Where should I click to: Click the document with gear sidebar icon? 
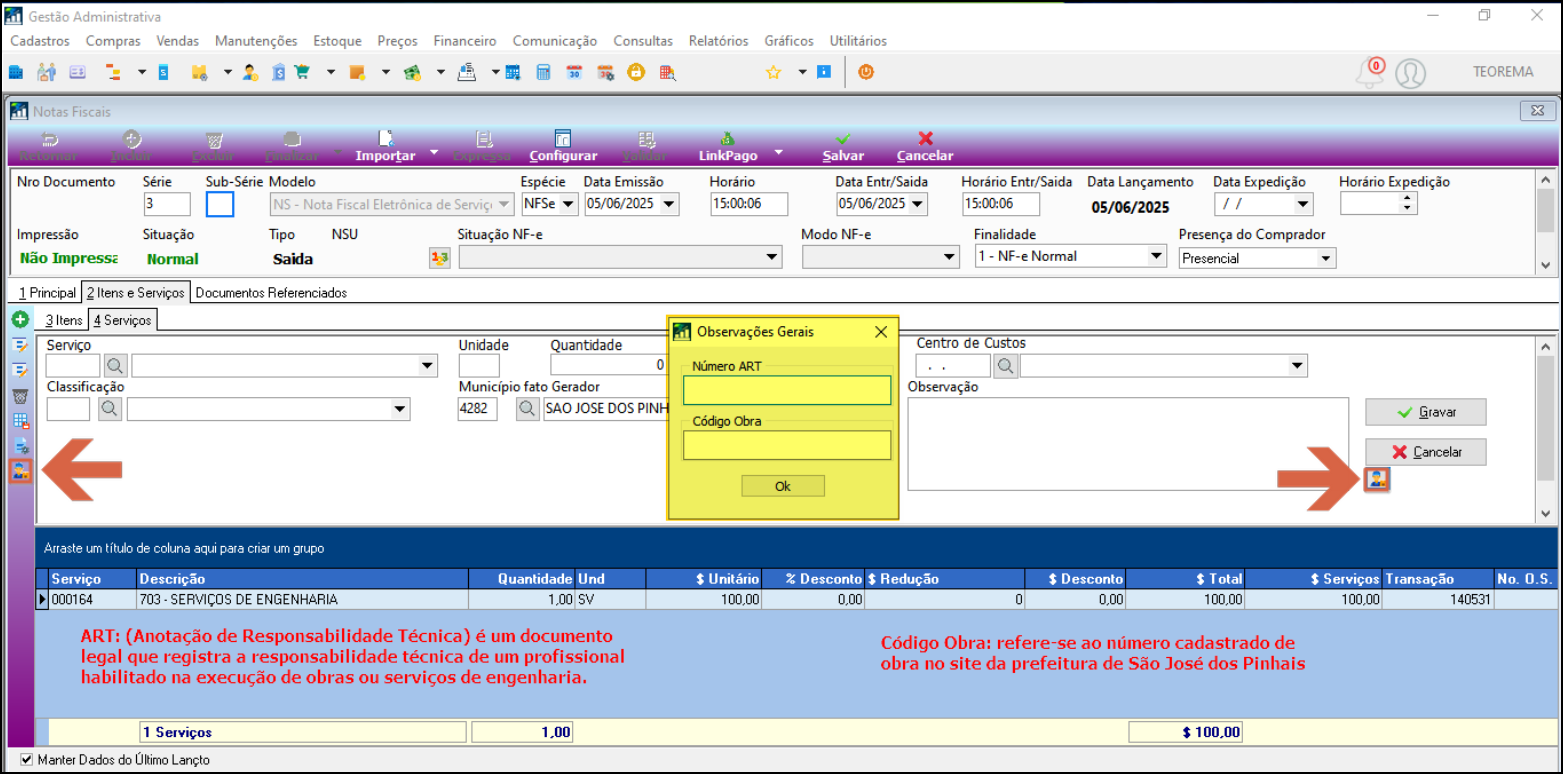click(x=20, y=446)
